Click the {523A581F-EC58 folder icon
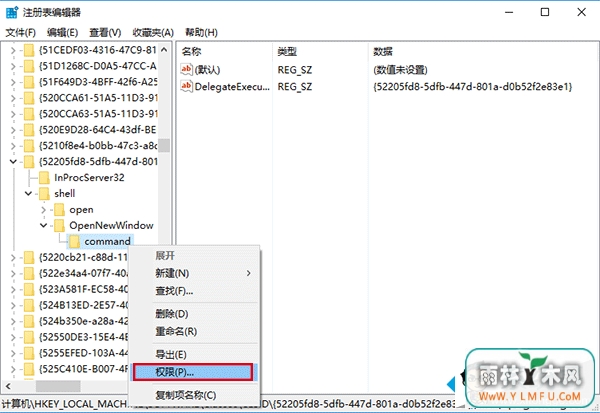Viewport: 600px width, 413px height. 29,289
